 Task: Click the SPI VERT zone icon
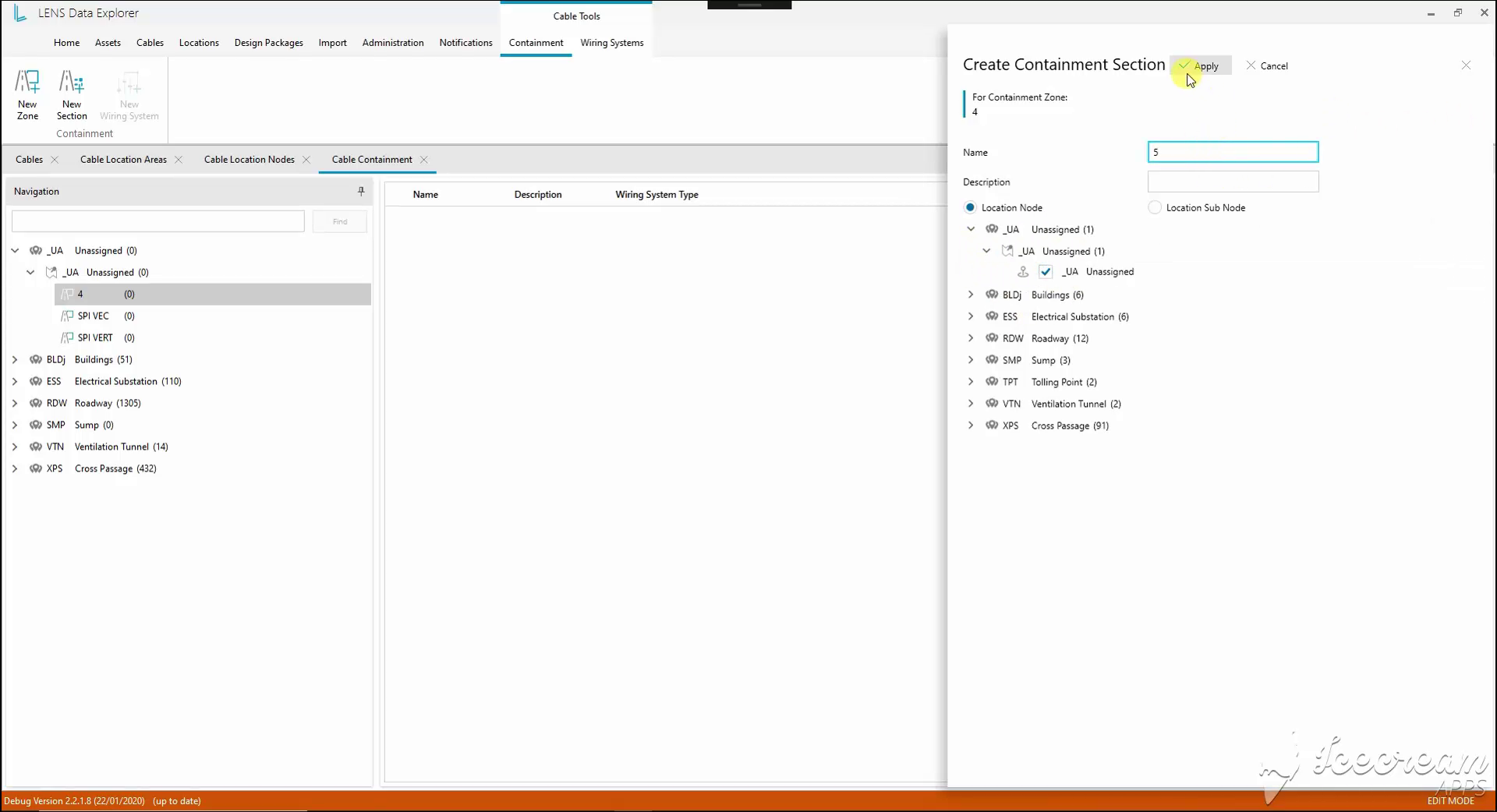67,338
